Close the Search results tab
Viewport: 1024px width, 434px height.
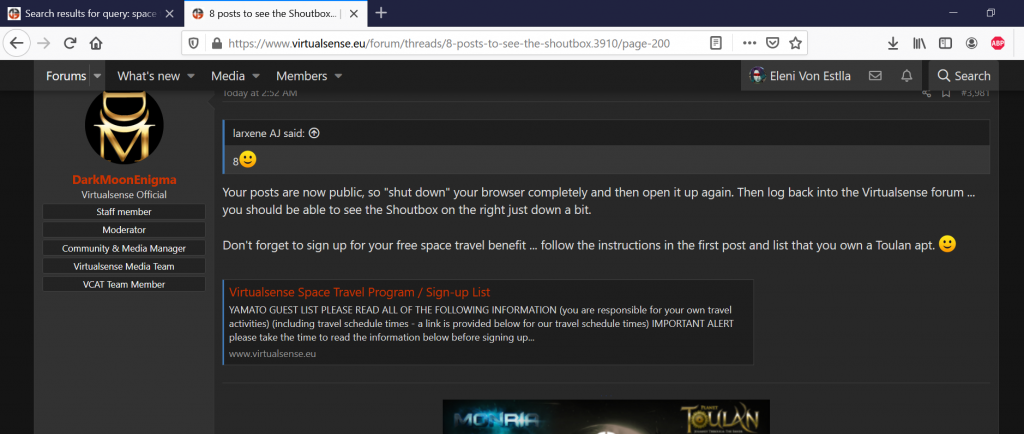tap(169, 14)
